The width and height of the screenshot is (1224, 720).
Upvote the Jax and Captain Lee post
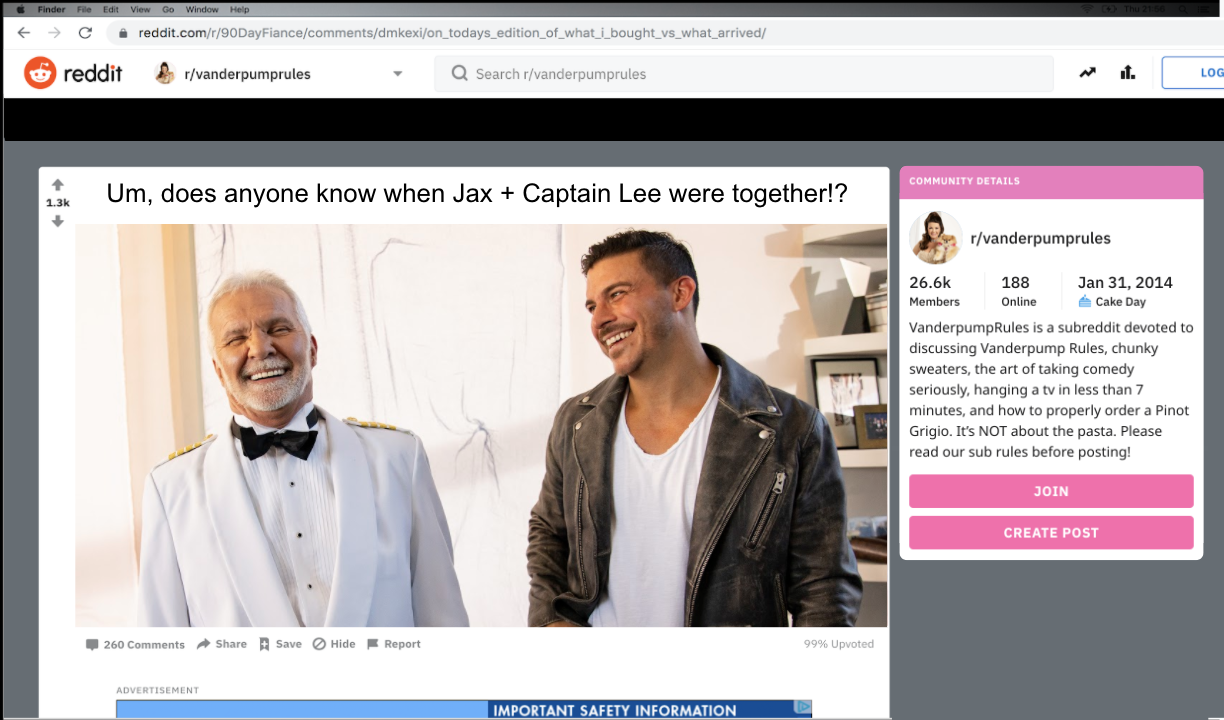pos(58,185)
